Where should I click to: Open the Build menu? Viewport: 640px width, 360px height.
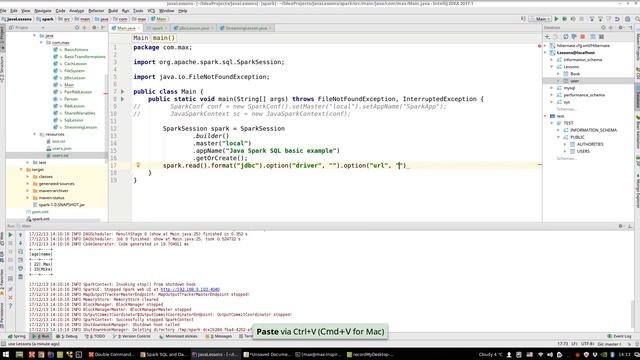[113, 11]
